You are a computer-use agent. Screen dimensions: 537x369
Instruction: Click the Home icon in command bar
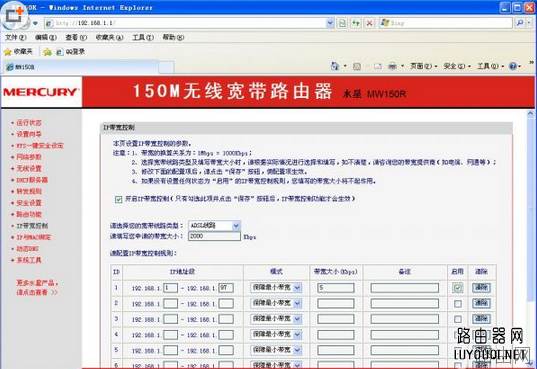335,66
